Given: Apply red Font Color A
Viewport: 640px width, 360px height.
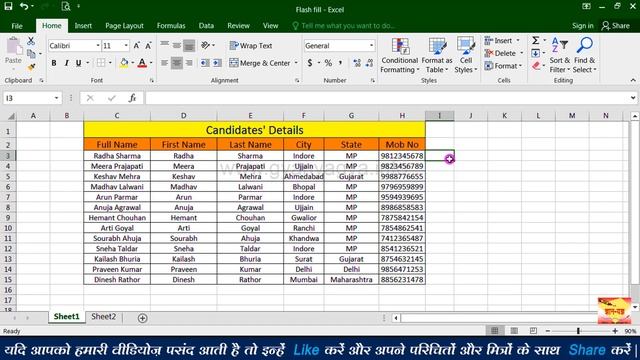Looking at the screenshot, I should [x=142, y=63].
